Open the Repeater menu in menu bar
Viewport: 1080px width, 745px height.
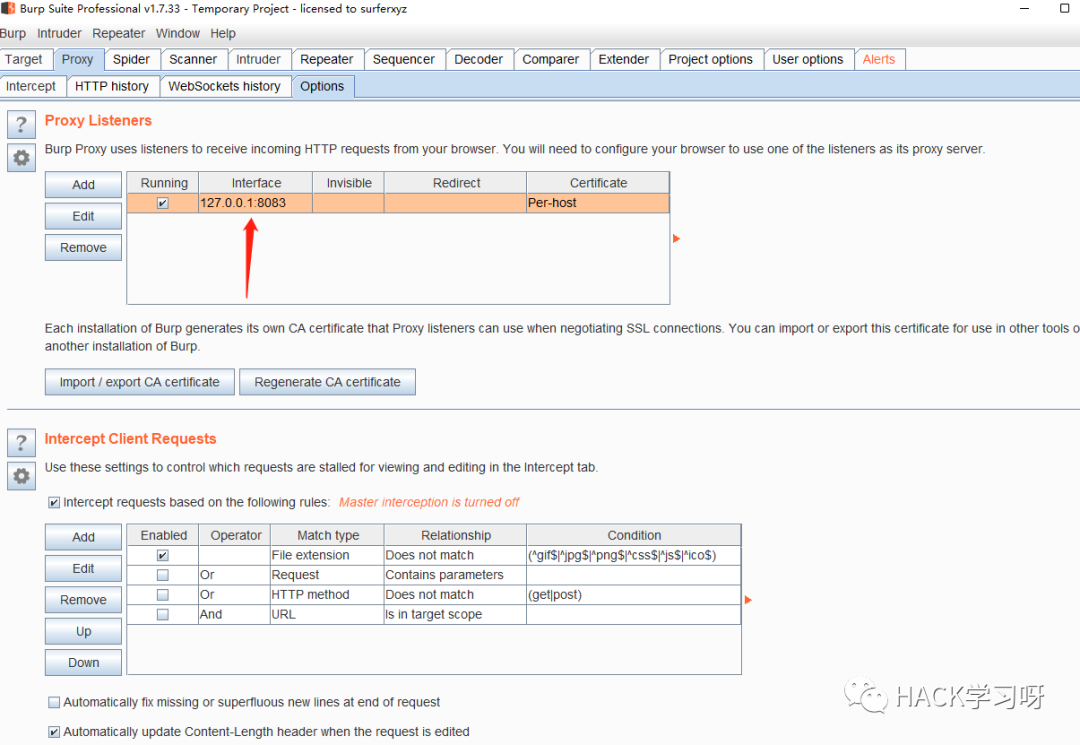(x=118, y=33)
